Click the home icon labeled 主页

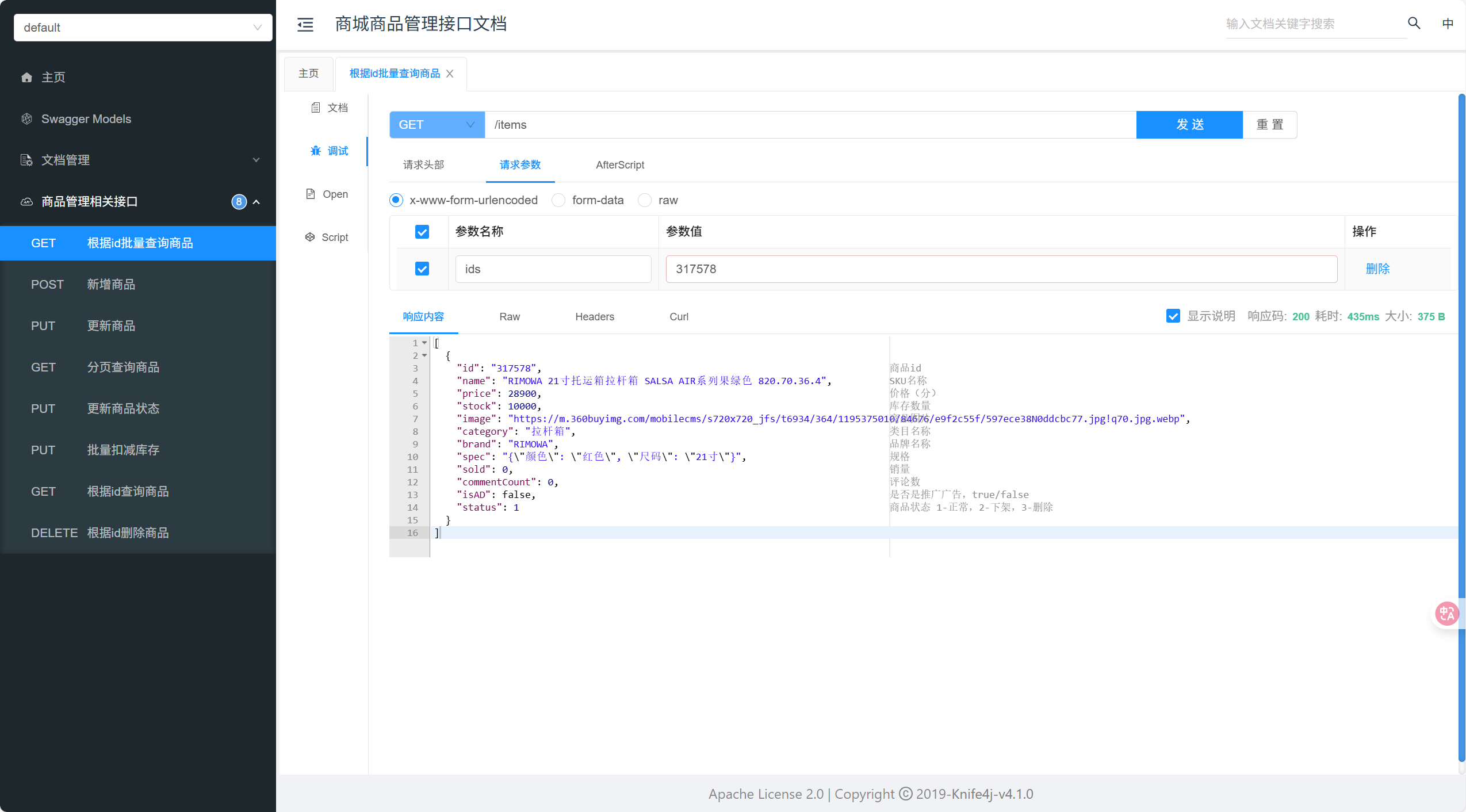coord(26,77)
